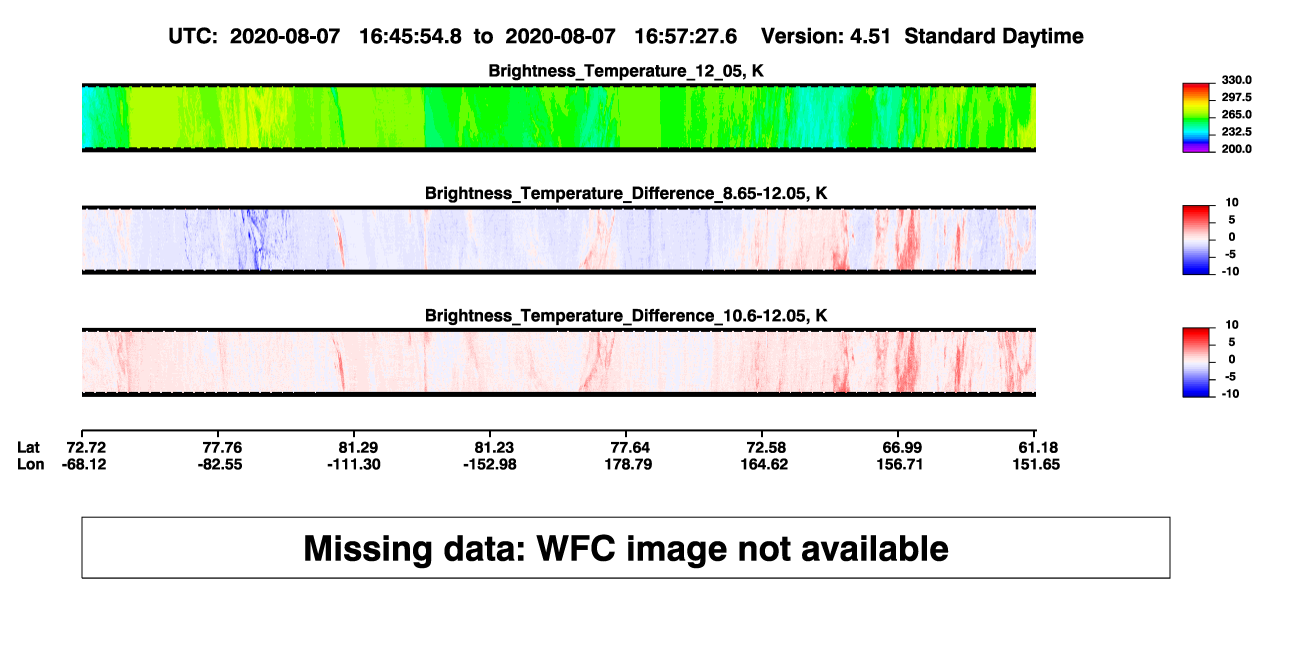Screen dimensions: 1300x667
Task: Click longitude value 164.62
Action: (762, 464)
